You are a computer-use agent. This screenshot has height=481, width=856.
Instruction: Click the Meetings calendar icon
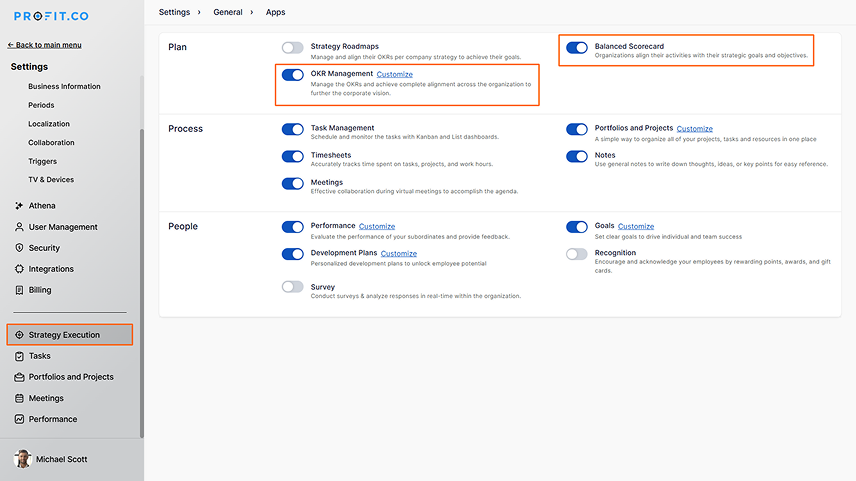click(19, 398)
